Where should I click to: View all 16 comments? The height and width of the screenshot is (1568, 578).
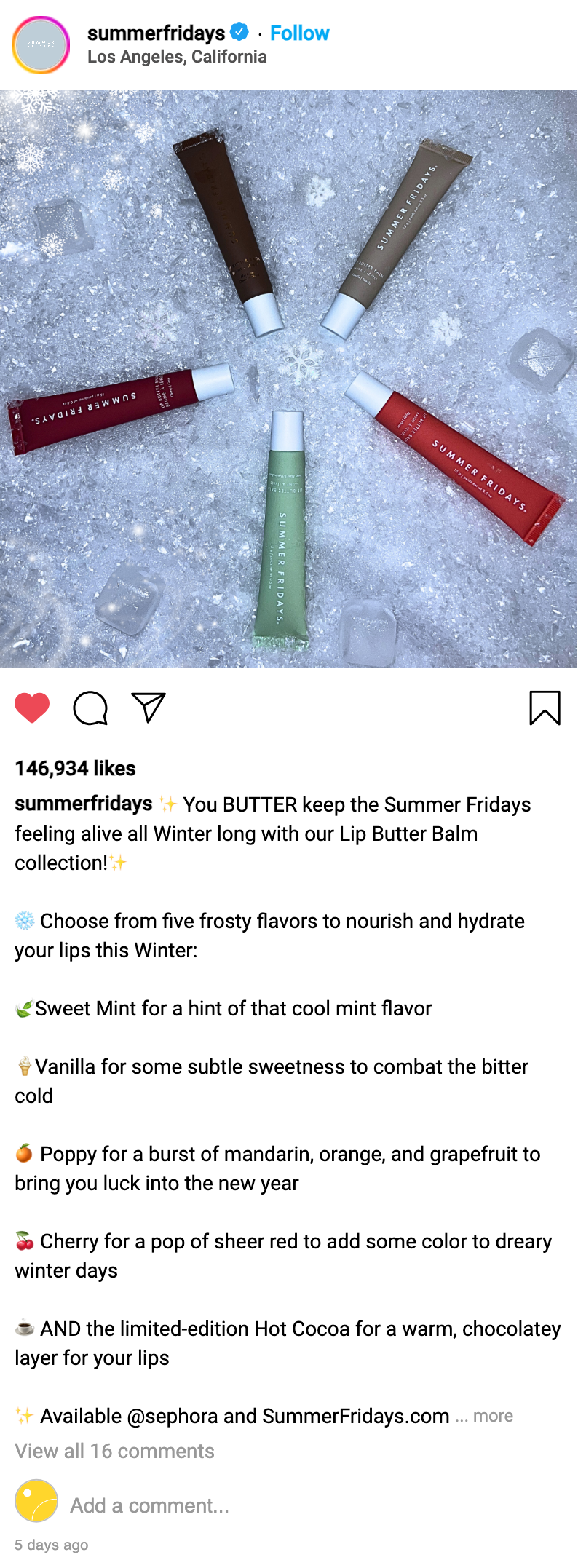pos(114,1451)
